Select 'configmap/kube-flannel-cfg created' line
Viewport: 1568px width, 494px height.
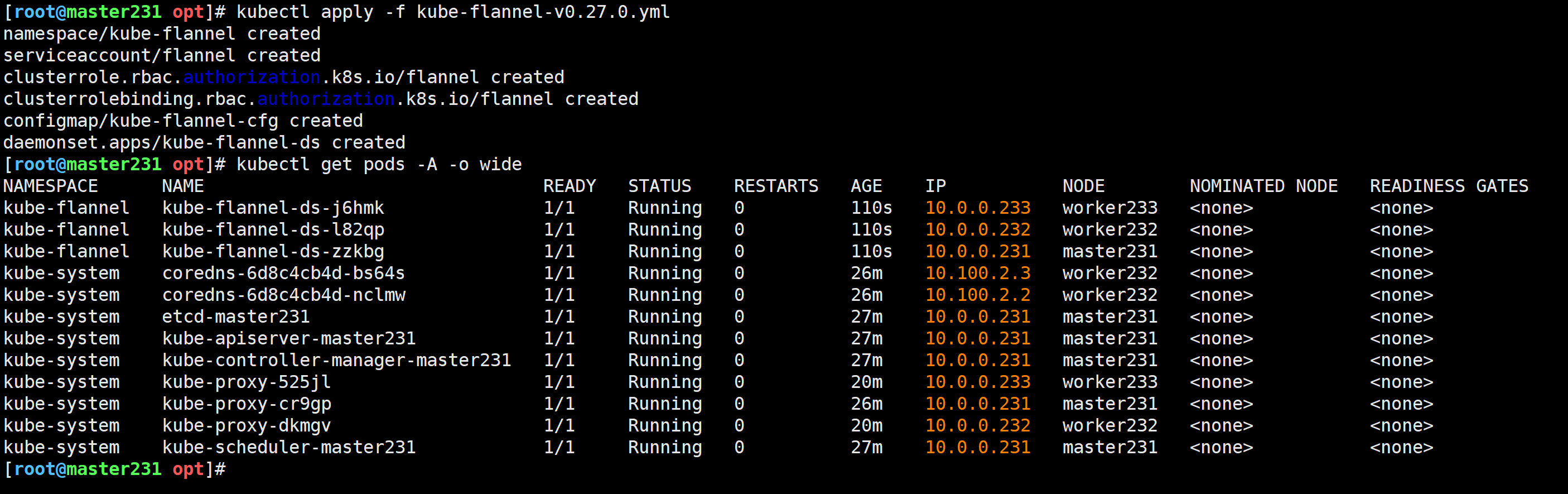coord(183,121)
